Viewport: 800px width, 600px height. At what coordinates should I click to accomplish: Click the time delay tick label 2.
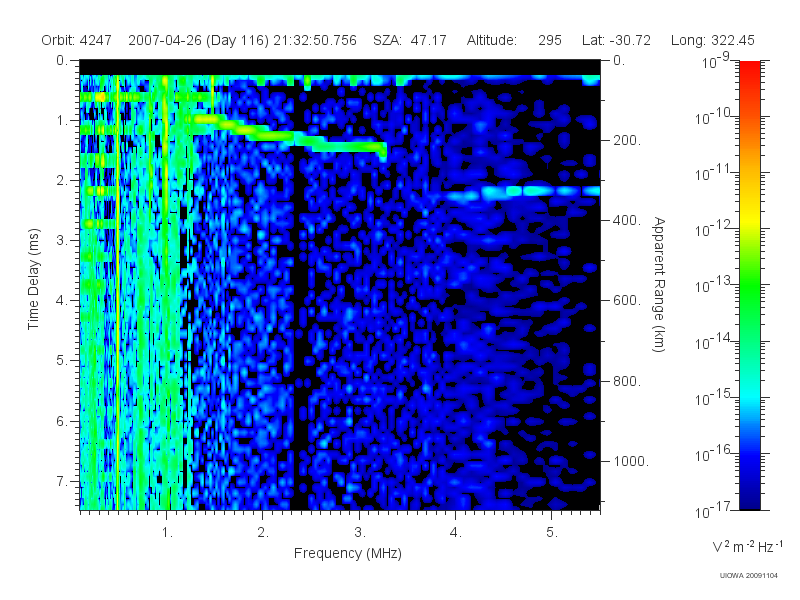(x=62, y=181)
